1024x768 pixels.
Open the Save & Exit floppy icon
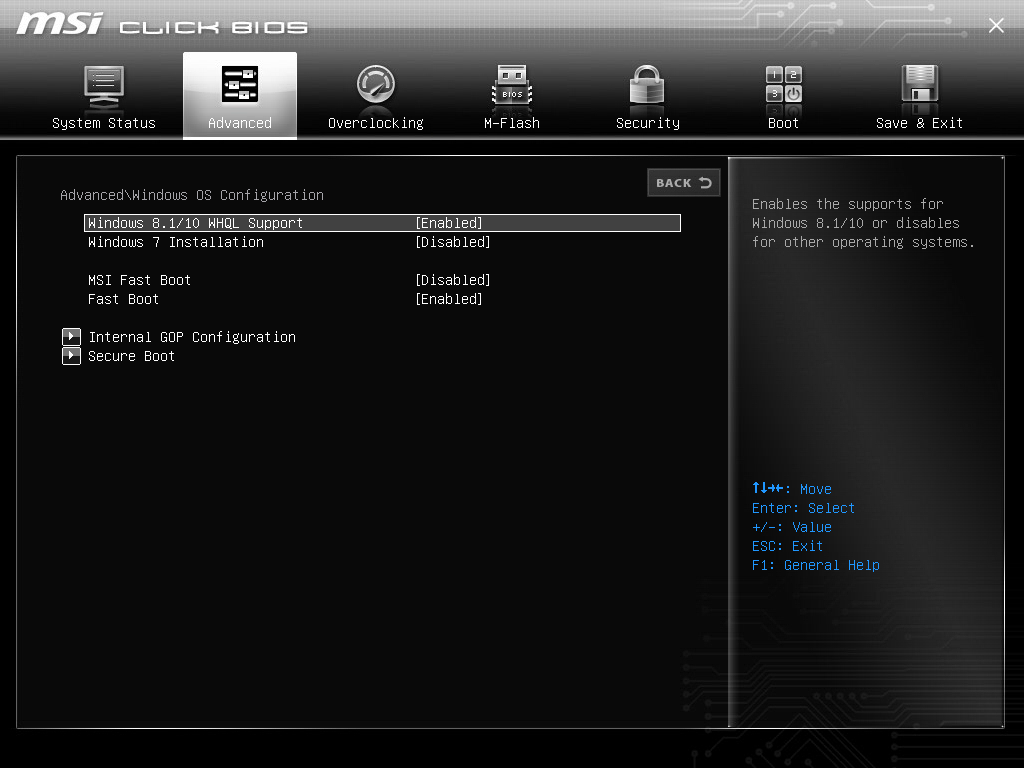[920, 84]
